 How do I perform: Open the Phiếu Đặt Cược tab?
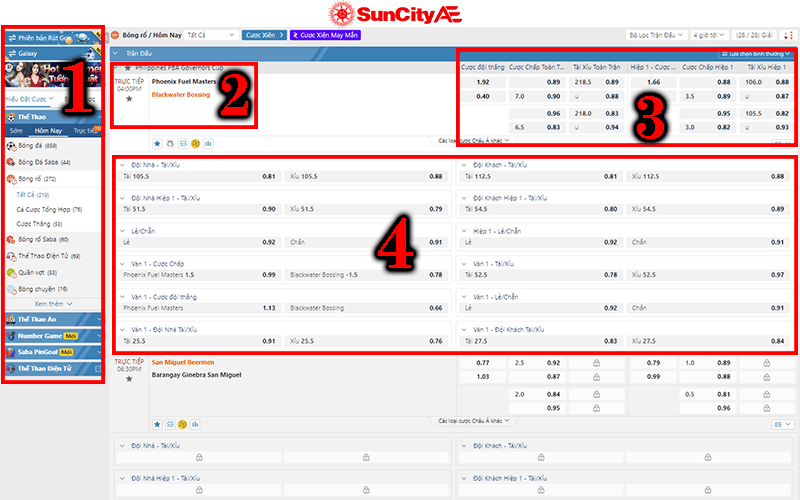click(29, 99)
